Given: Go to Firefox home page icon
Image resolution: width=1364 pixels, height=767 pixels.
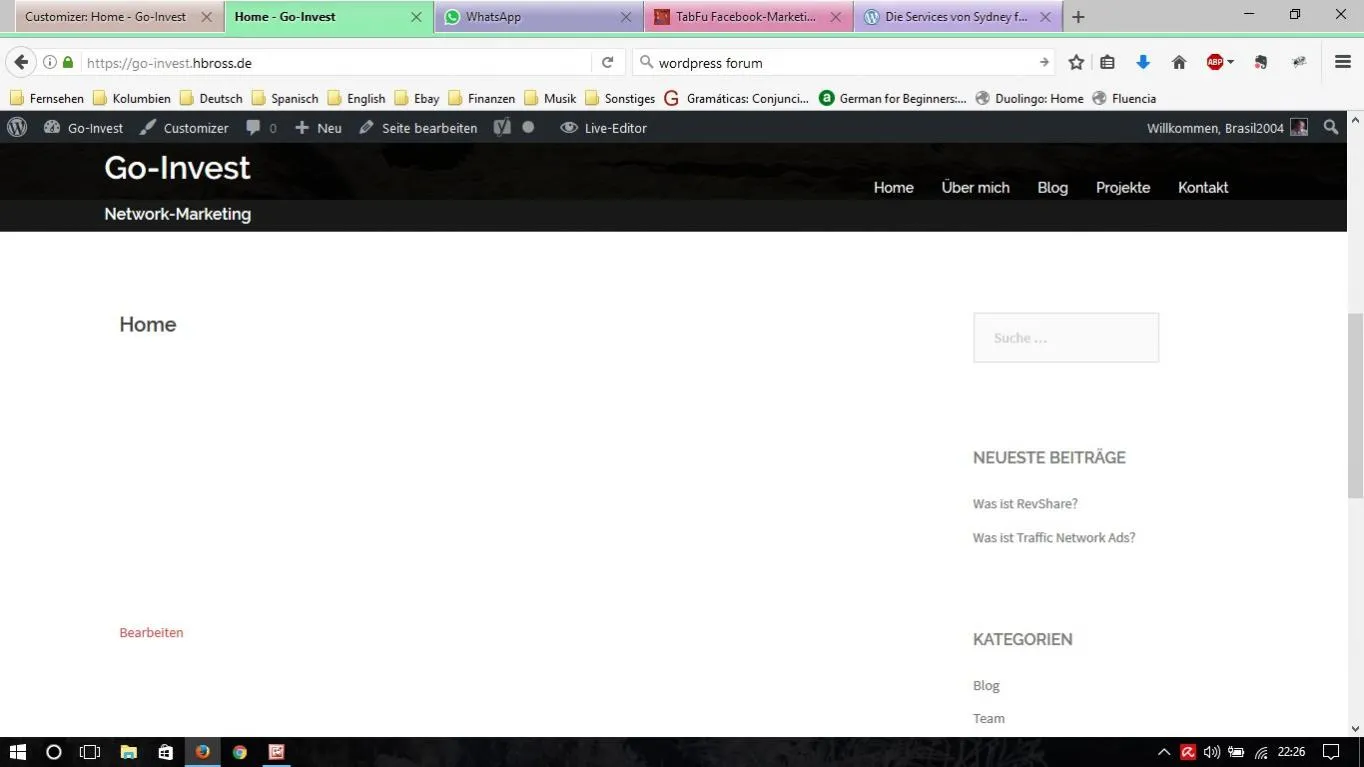Looking at the screenshot, I should click(1179, 62).
